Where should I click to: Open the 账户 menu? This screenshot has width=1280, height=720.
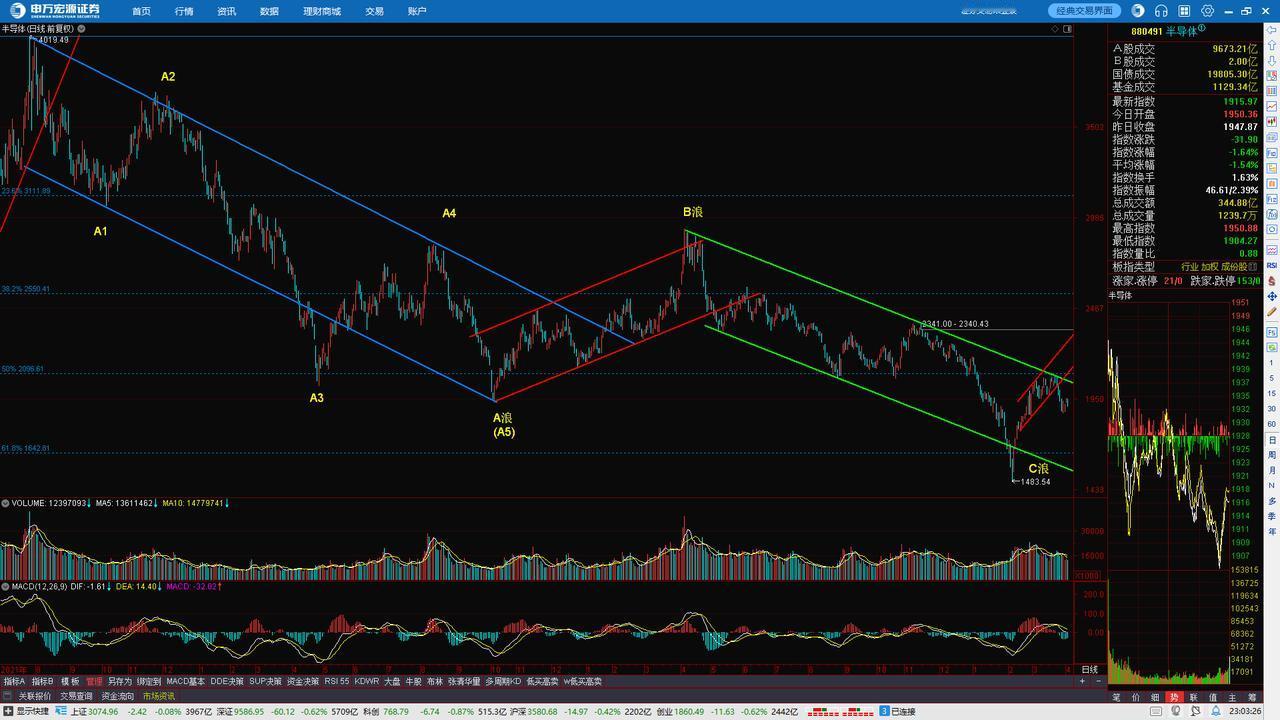click(x=417, y=11)
